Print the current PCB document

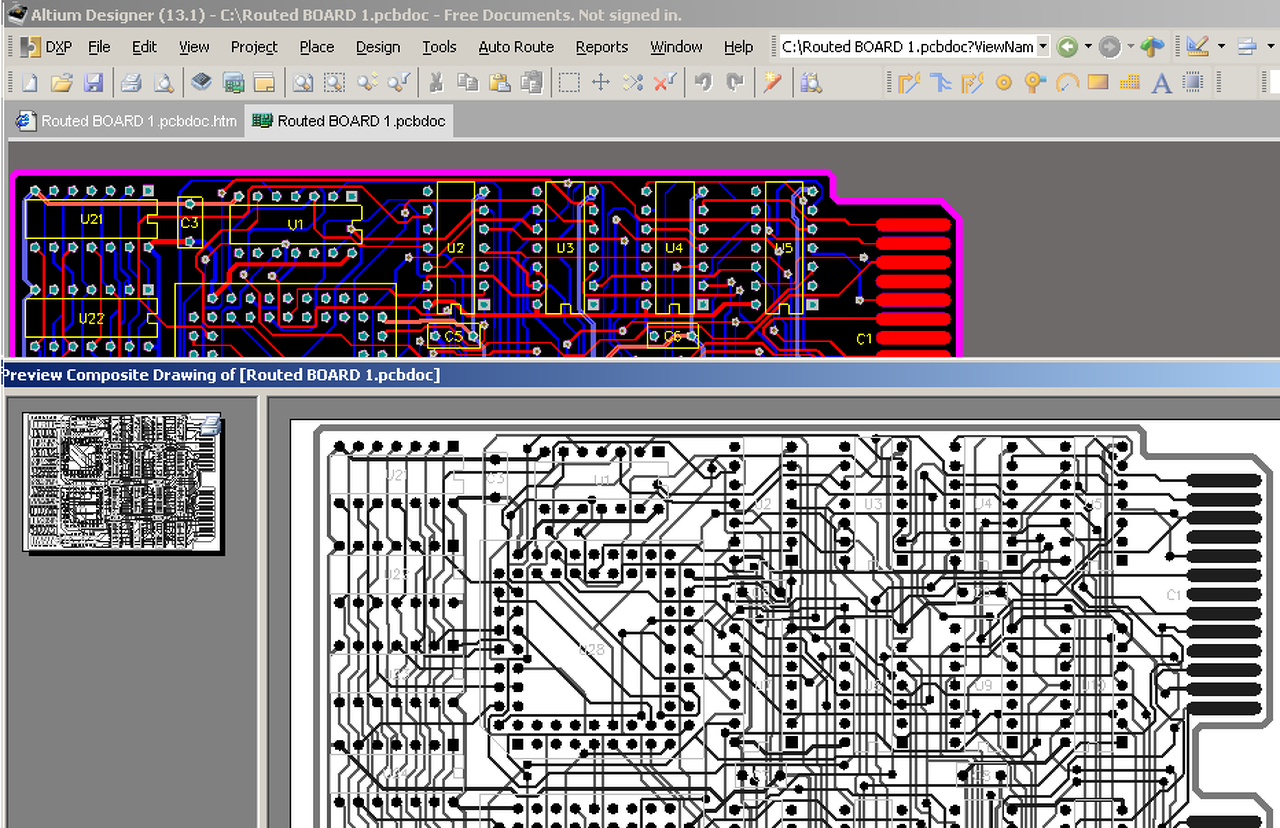click(x=131, y=82)
